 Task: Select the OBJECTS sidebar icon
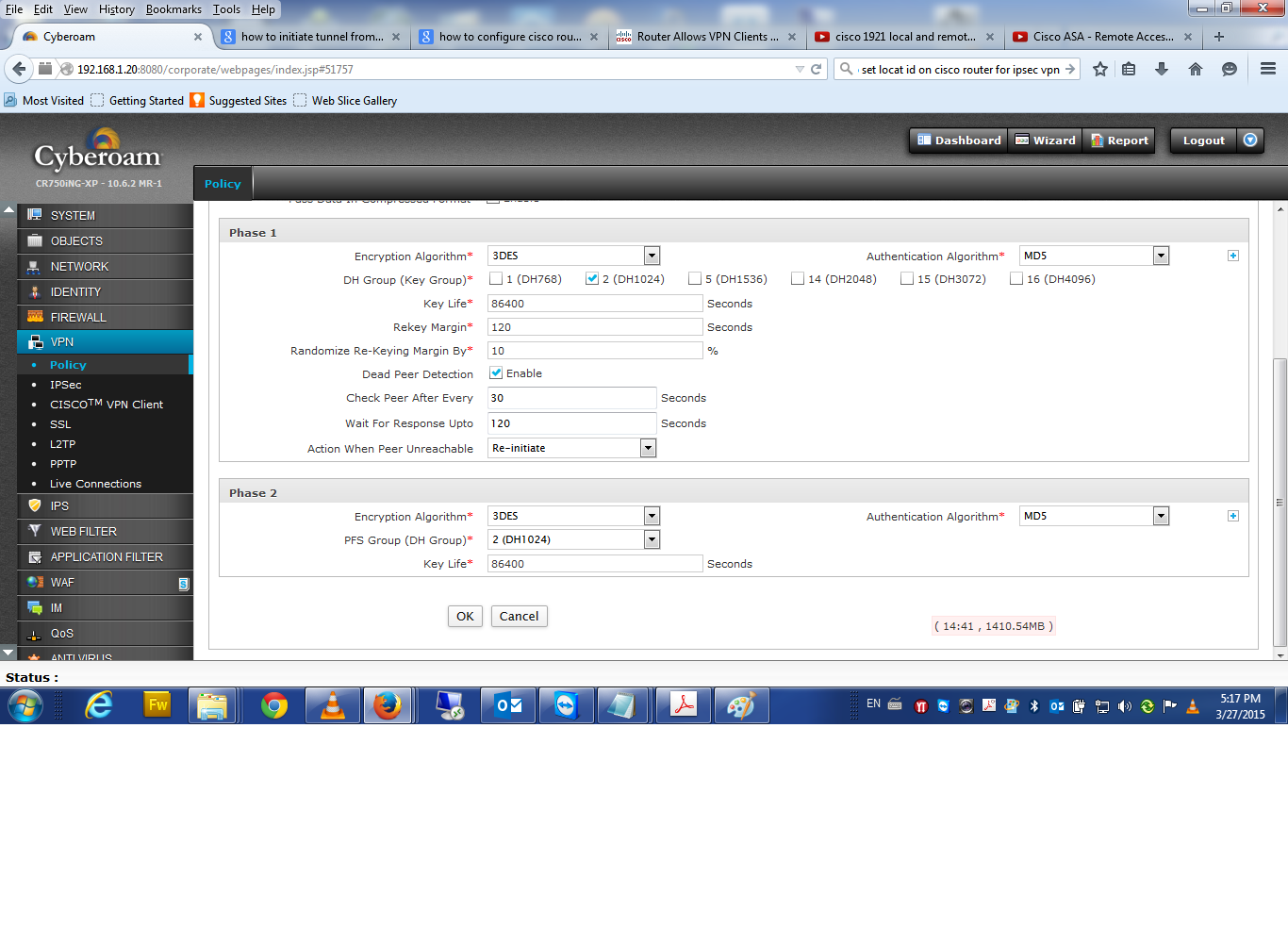35,240
